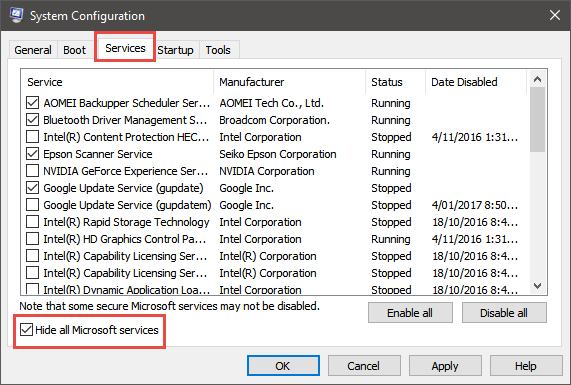Select the Intel(R) HD Graphics Control Pa... name
The height and width of the screenshot is (385, 571).
coord(125,239)
